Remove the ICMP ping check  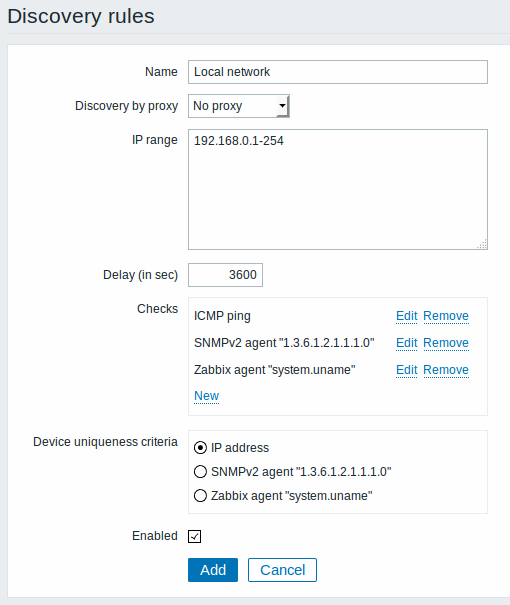point(446,316)
